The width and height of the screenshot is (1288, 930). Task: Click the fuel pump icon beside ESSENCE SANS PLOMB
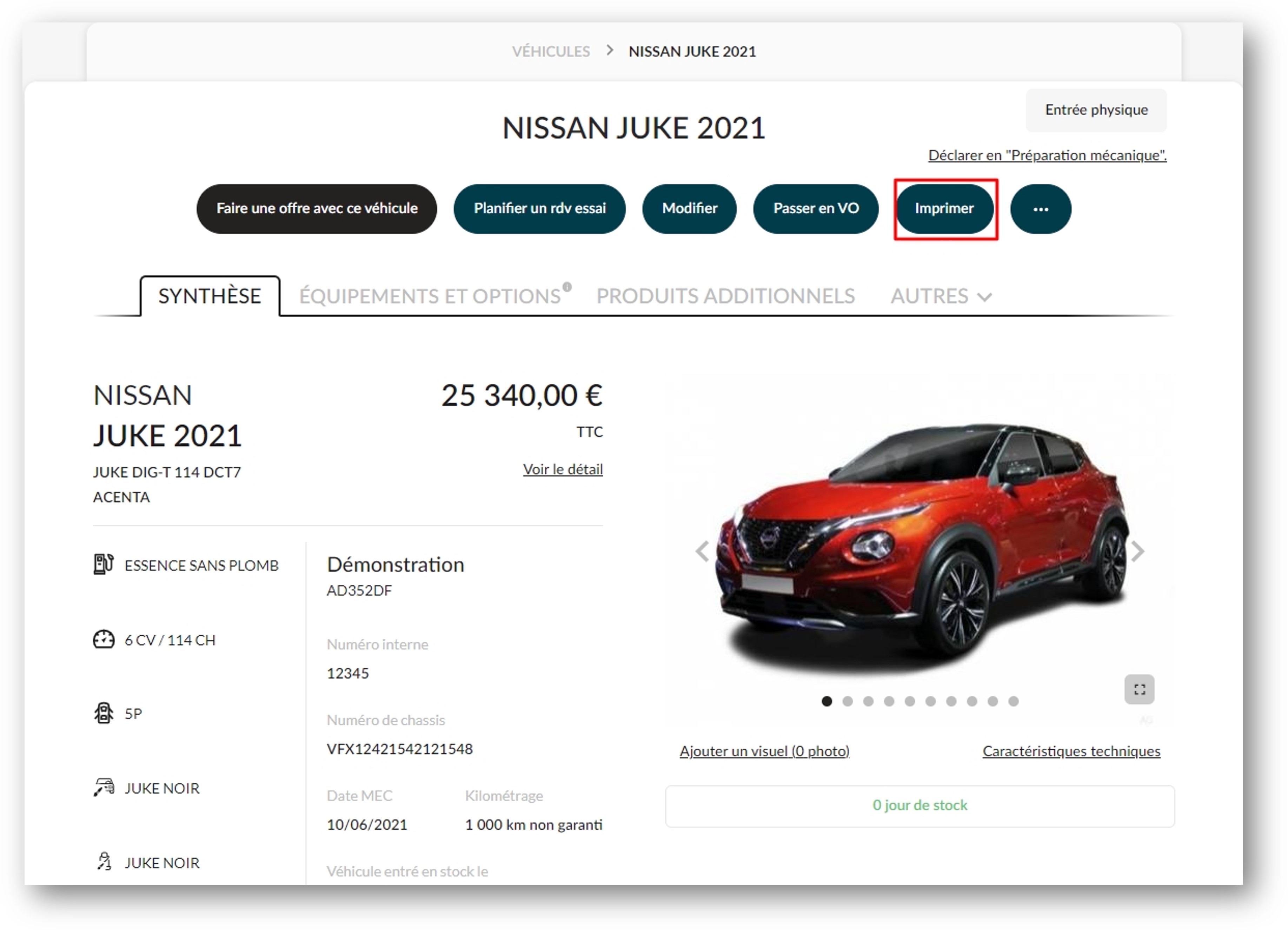pos(104,564)
